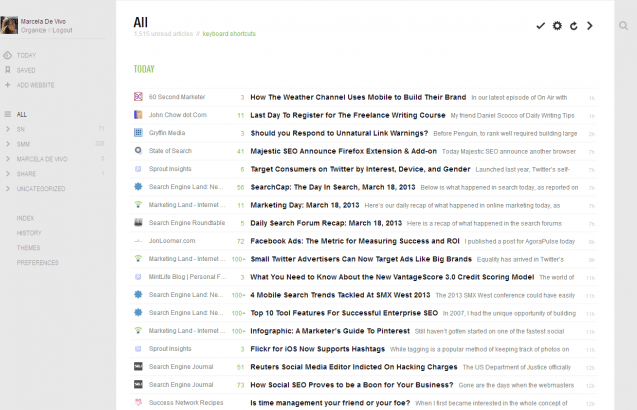637x410 pixels.
Task: Click the MintLife Blog favicon
Action: 138,277
